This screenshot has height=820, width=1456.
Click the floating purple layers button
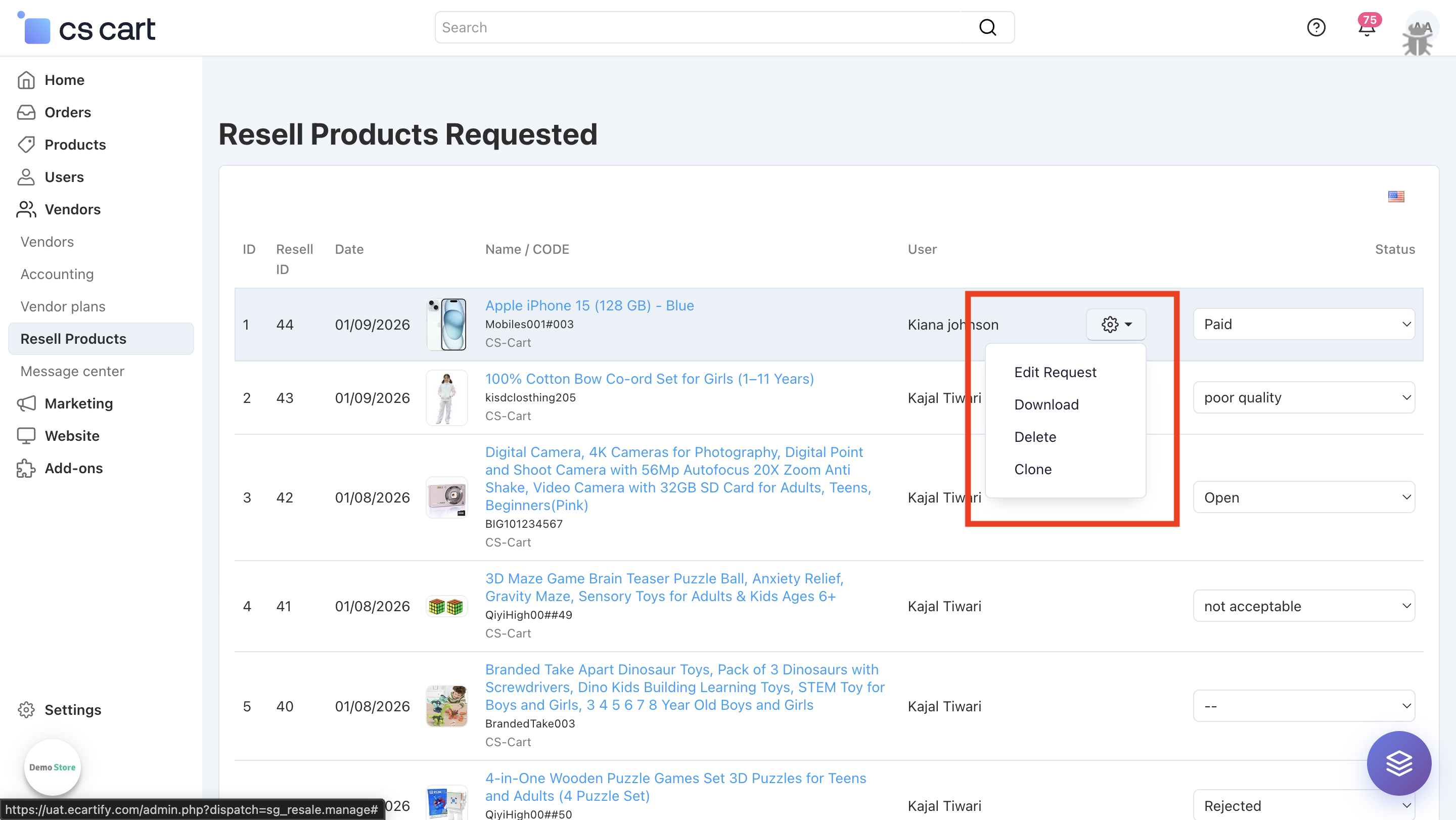pos(1398,763)
